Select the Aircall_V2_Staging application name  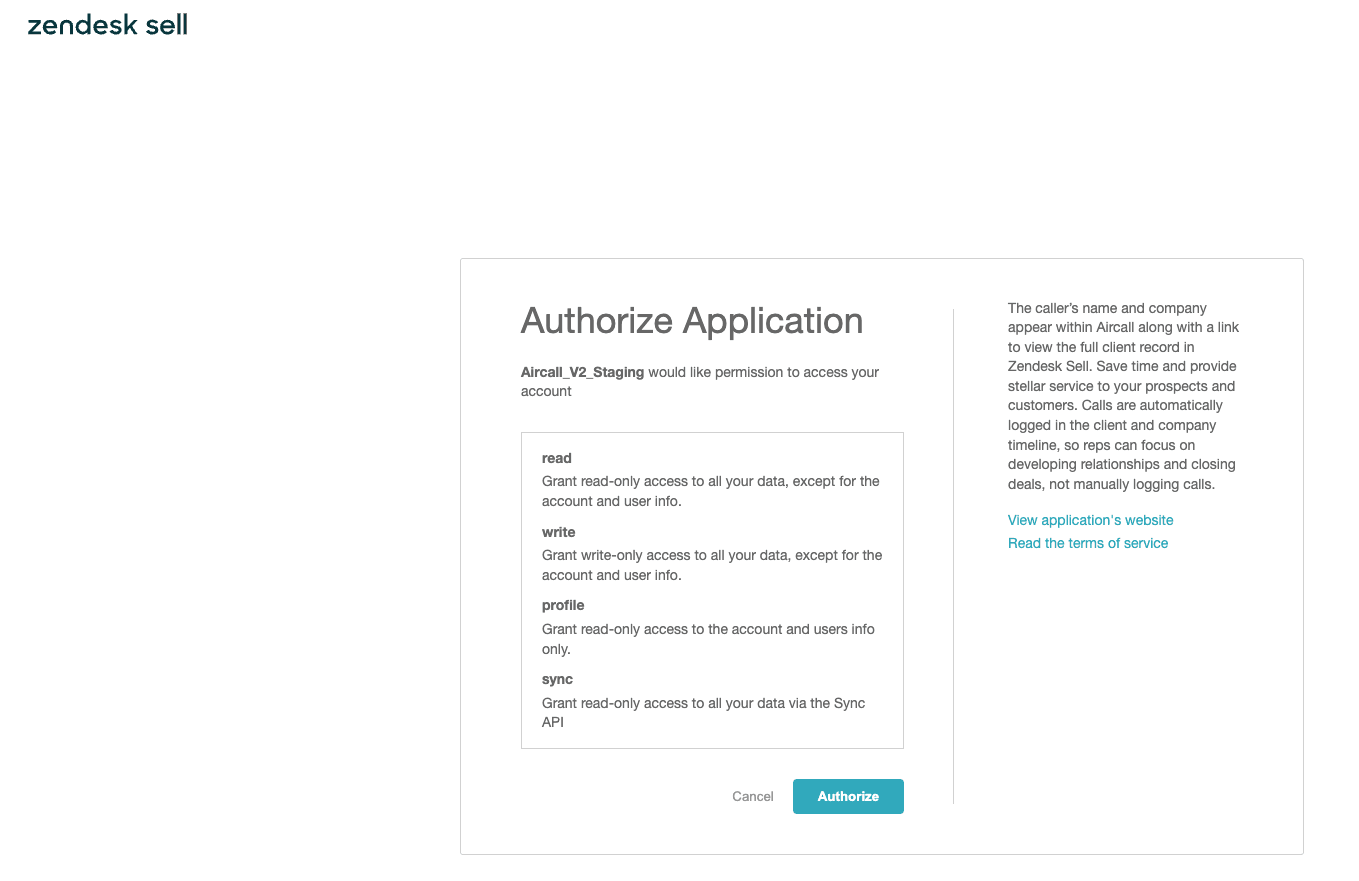tap(582, 372)
